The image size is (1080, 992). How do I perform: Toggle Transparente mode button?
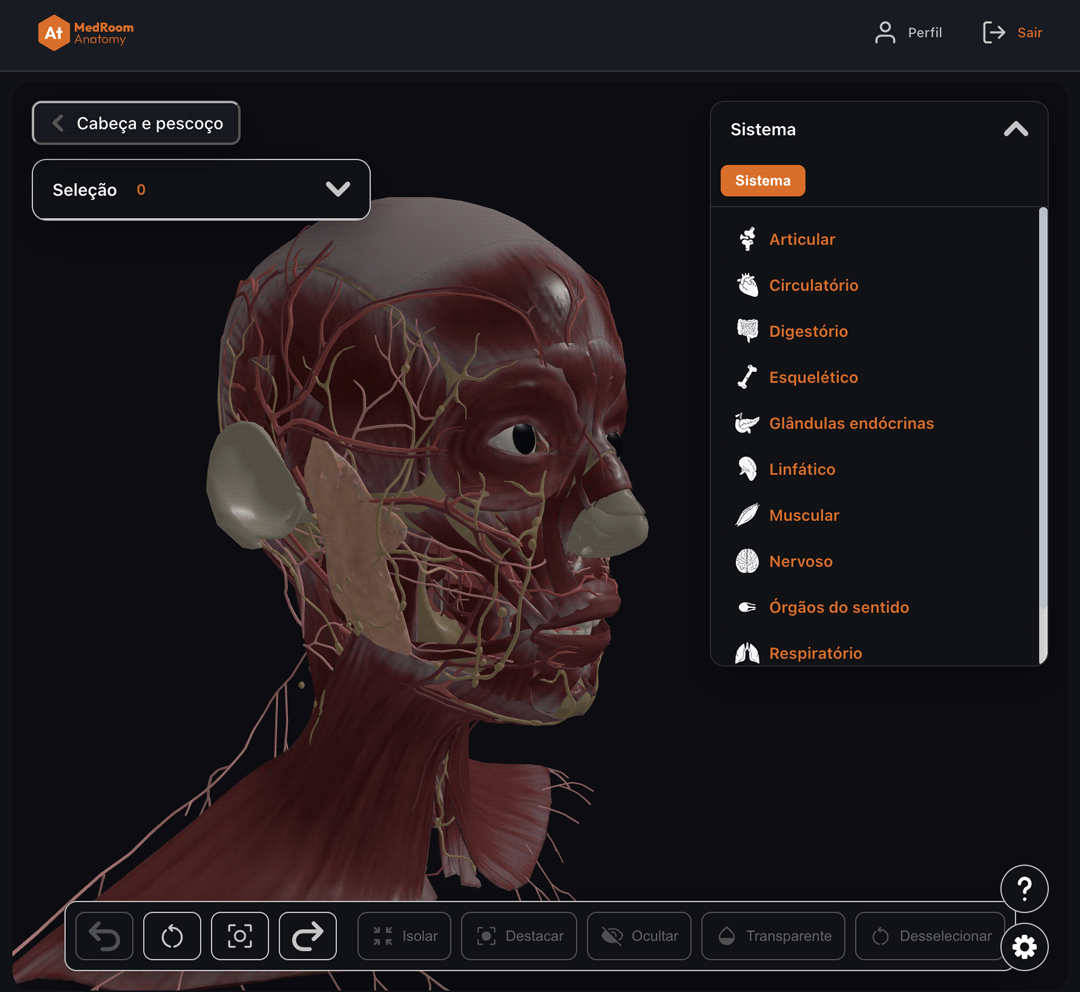point(773,936)
